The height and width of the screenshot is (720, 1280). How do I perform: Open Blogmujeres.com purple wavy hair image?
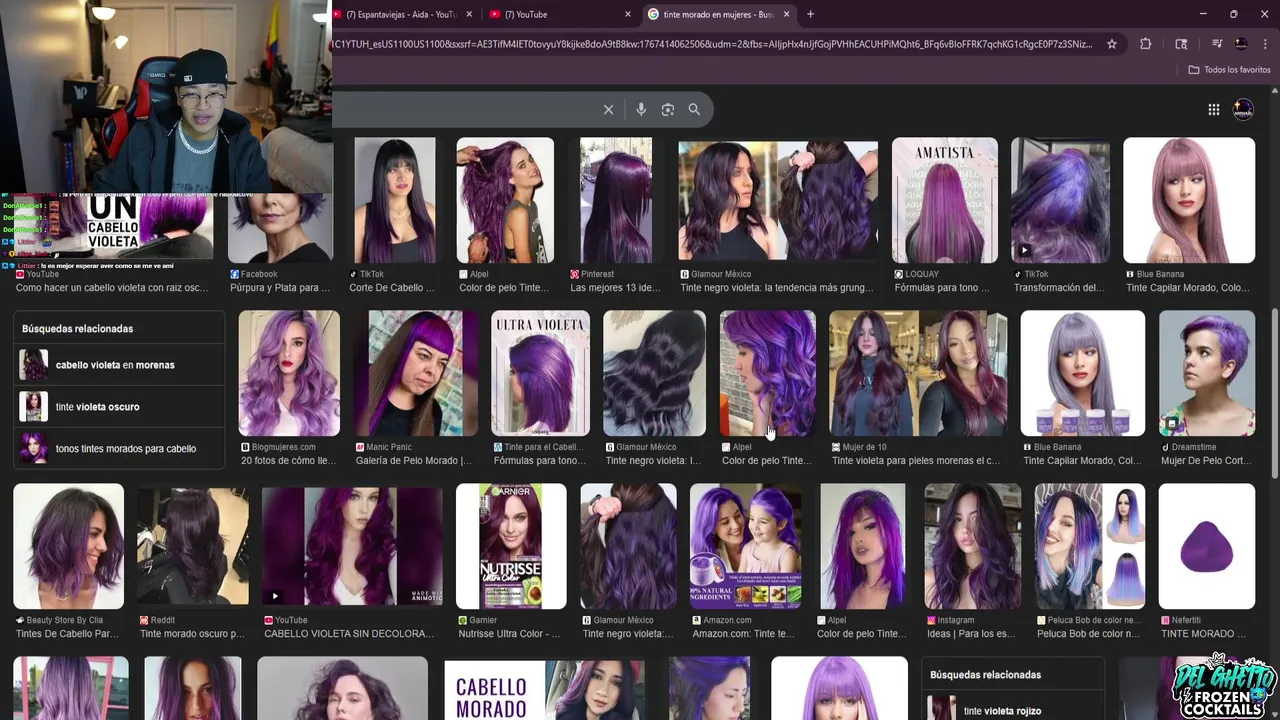pyautogui.click(x=289, y=373)
